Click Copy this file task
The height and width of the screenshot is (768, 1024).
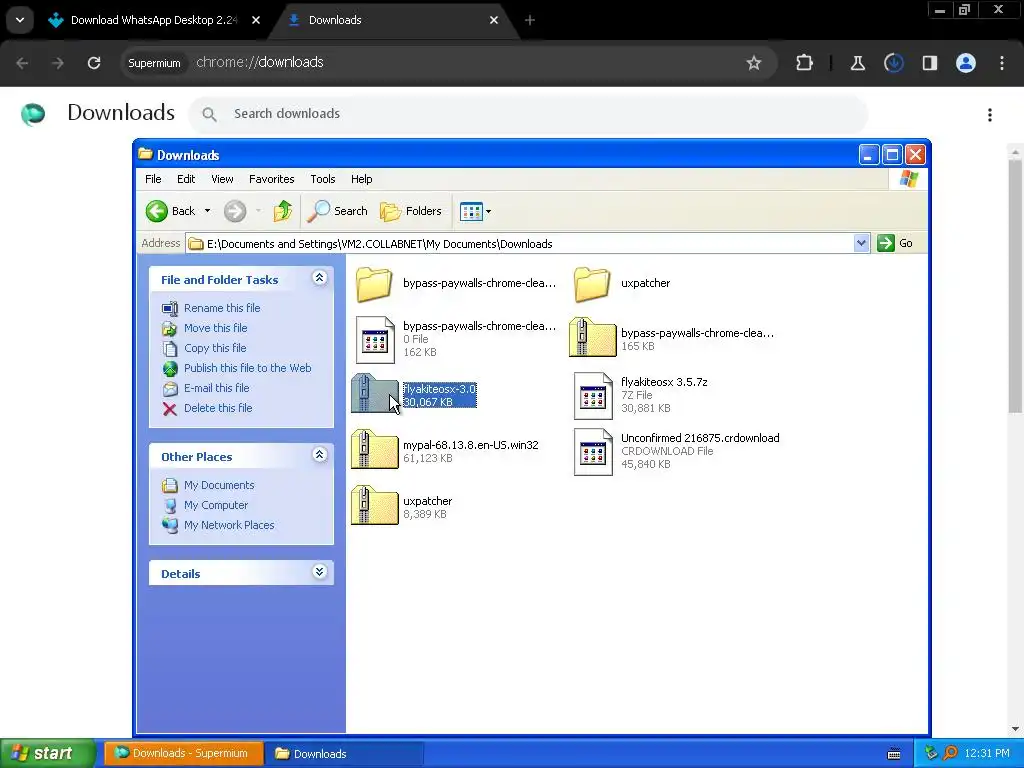[215, 348]
